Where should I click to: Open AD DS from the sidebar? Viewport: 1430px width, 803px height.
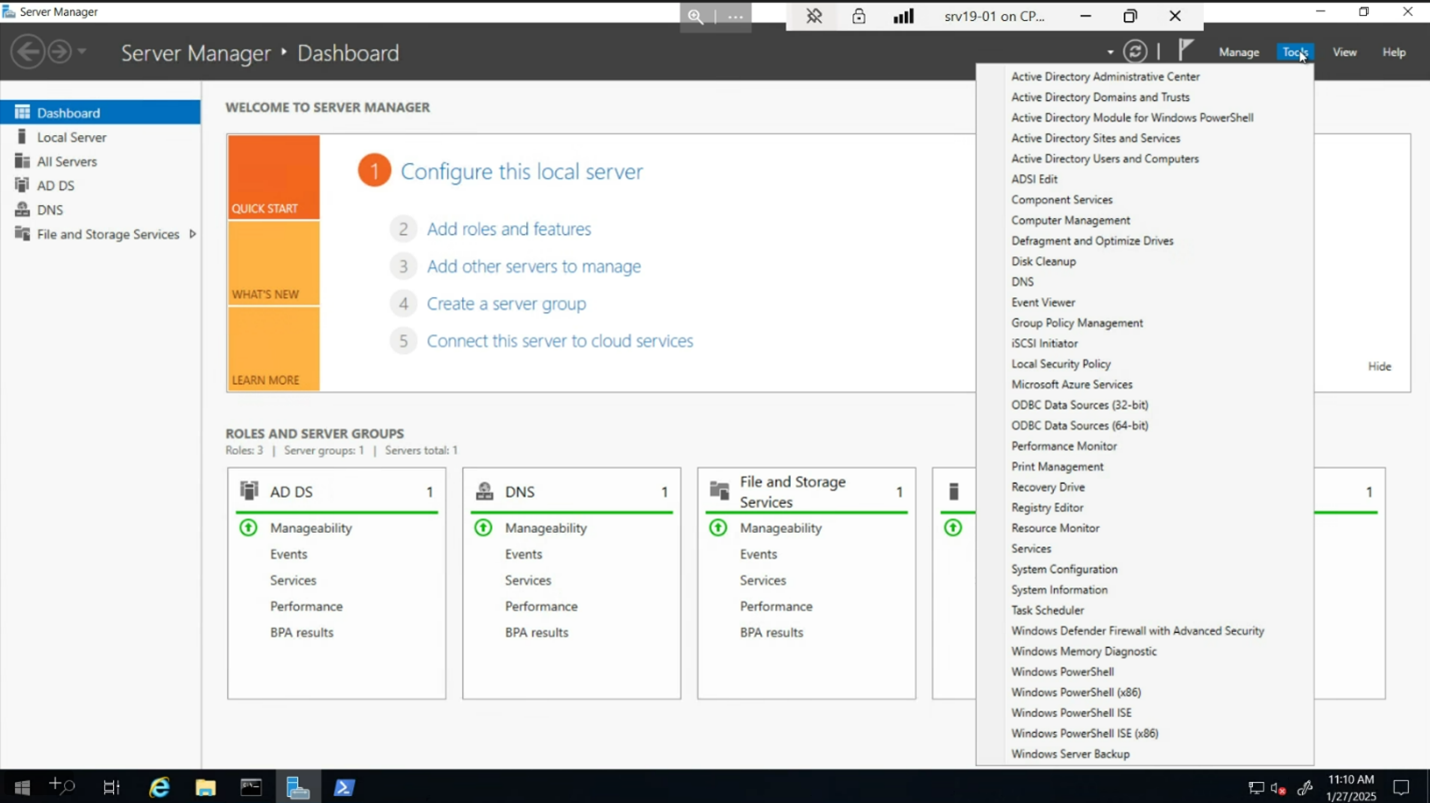[x=55, y=185]
